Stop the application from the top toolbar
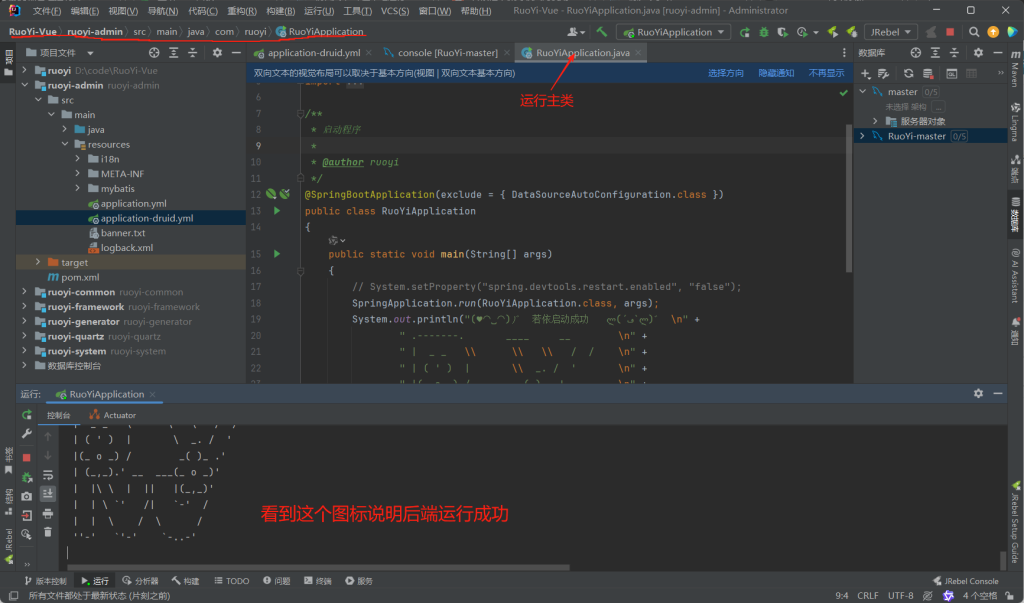 point(950,32)
